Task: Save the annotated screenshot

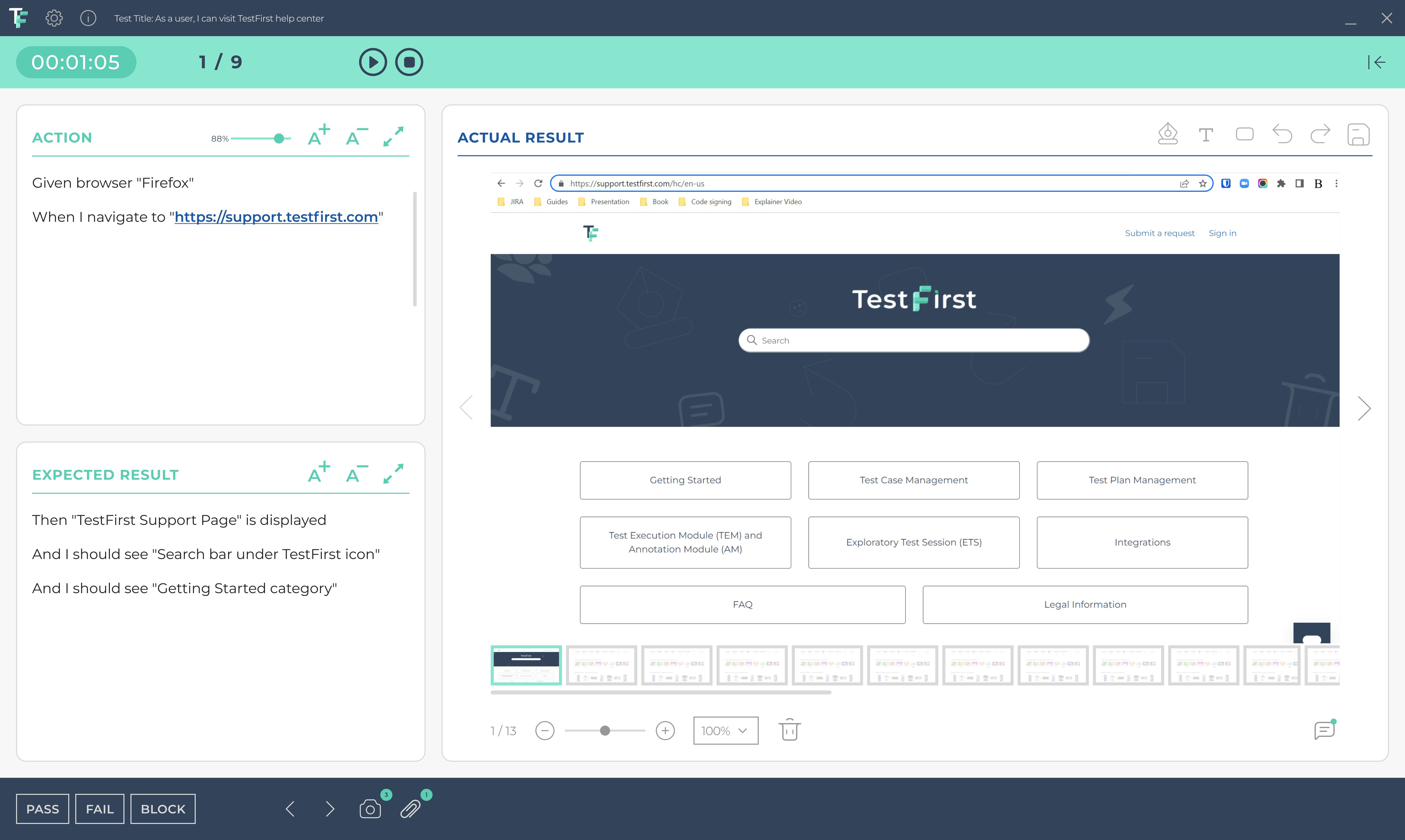Action: click(x=1359, y=134)
